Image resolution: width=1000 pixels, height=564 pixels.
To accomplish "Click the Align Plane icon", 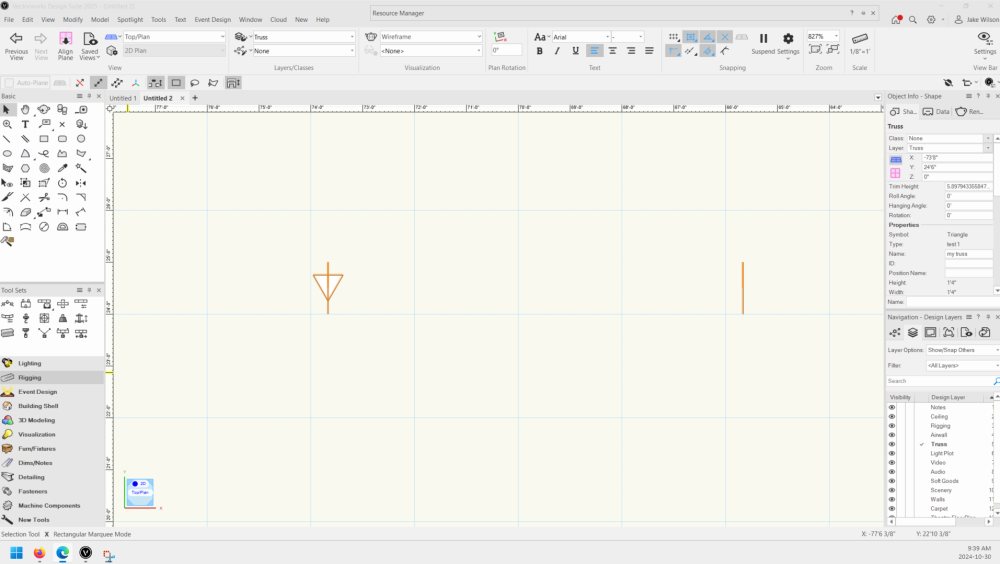I will tap(66, 39).
